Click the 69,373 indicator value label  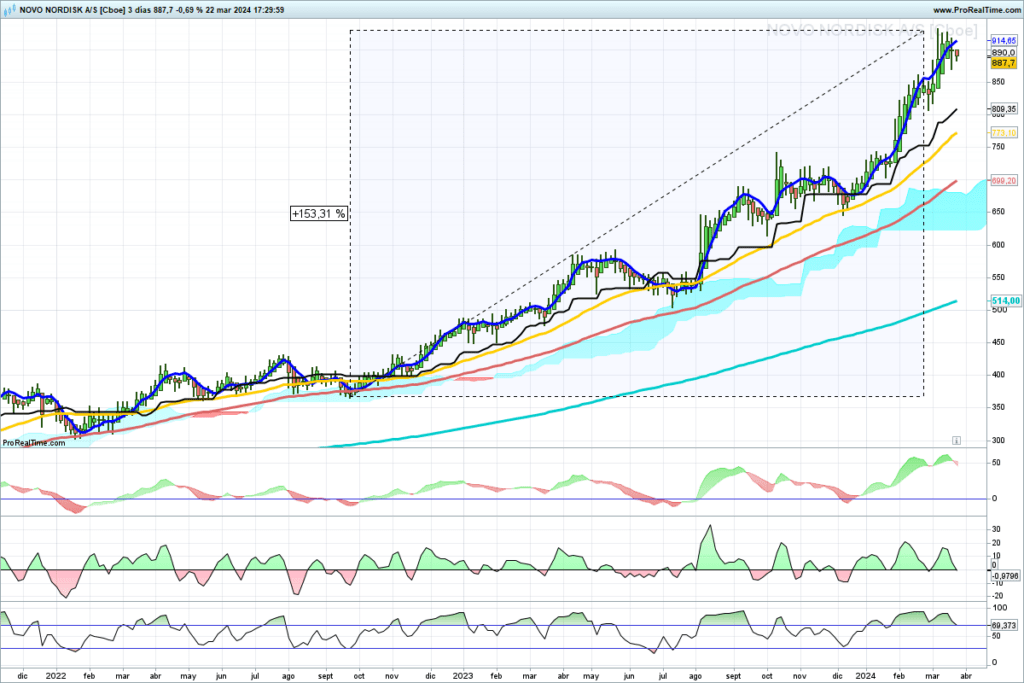pyautogui.click(x=1004, y=626)
